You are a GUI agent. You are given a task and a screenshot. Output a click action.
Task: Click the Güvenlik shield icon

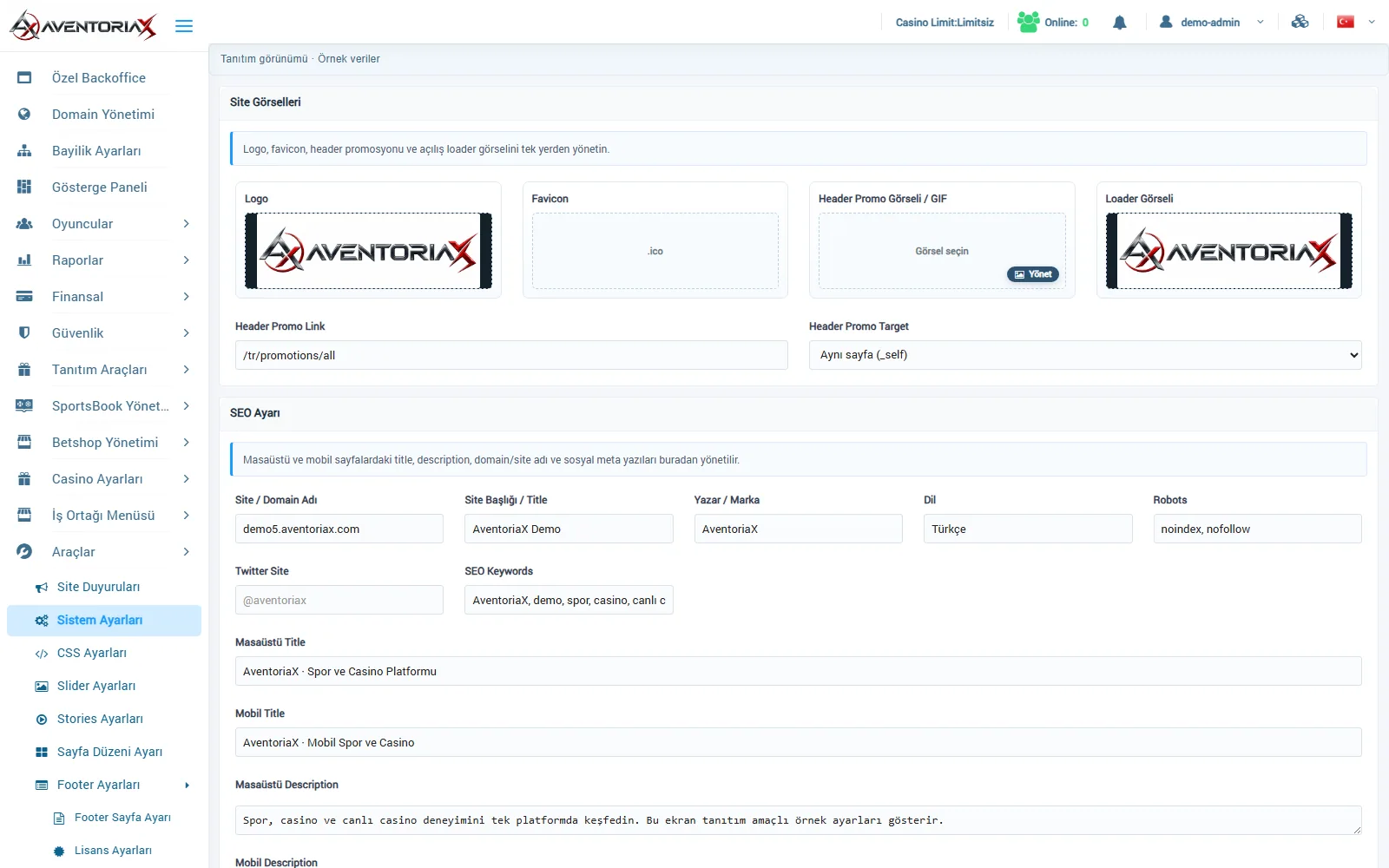pos(24,333)
